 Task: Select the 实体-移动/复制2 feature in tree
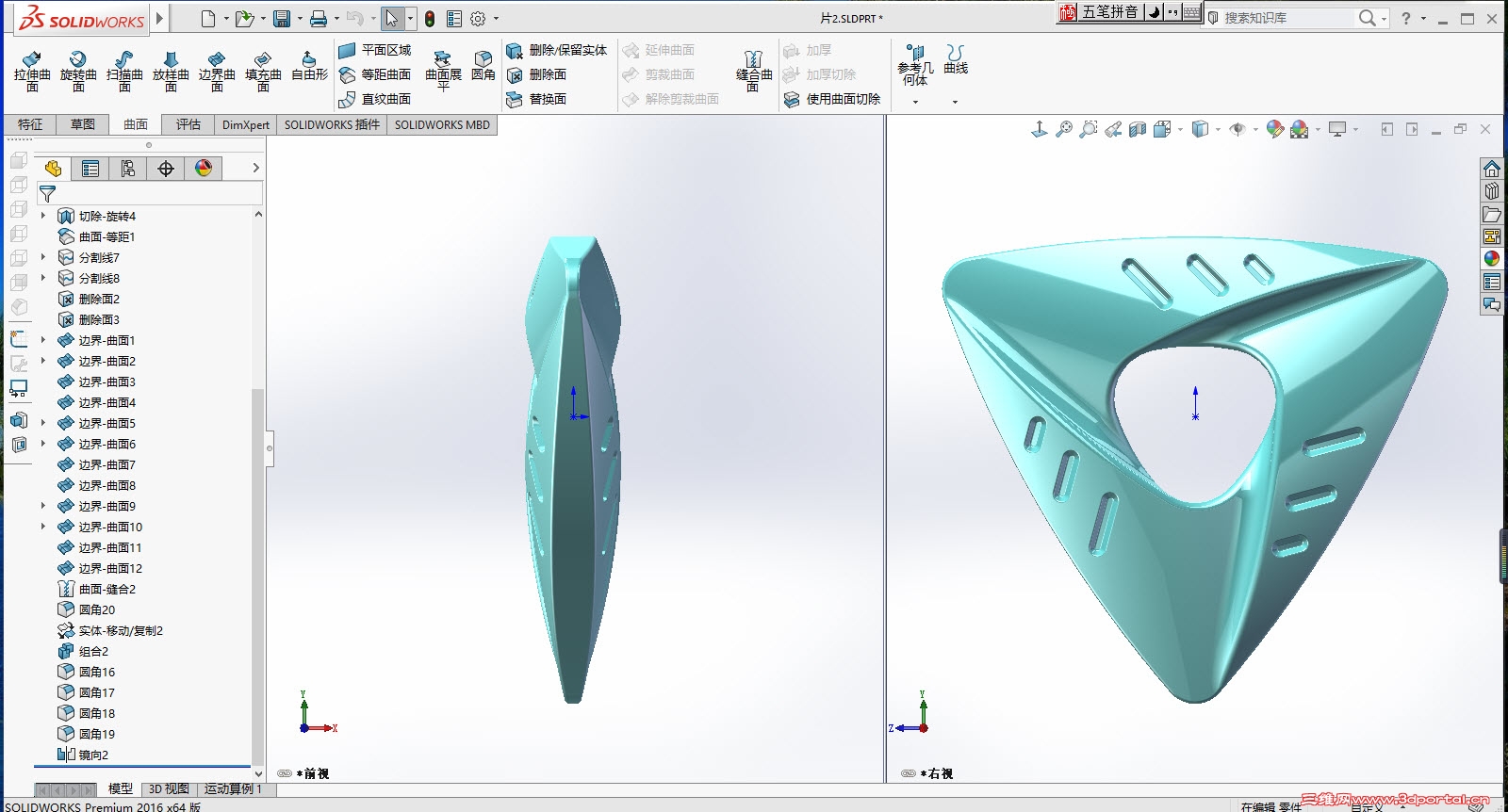[x=110, y=630]
